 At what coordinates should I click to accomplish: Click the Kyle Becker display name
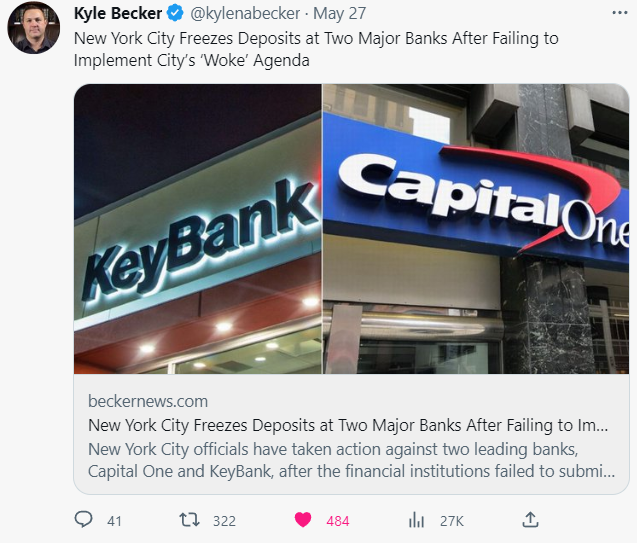click(118, 13)
